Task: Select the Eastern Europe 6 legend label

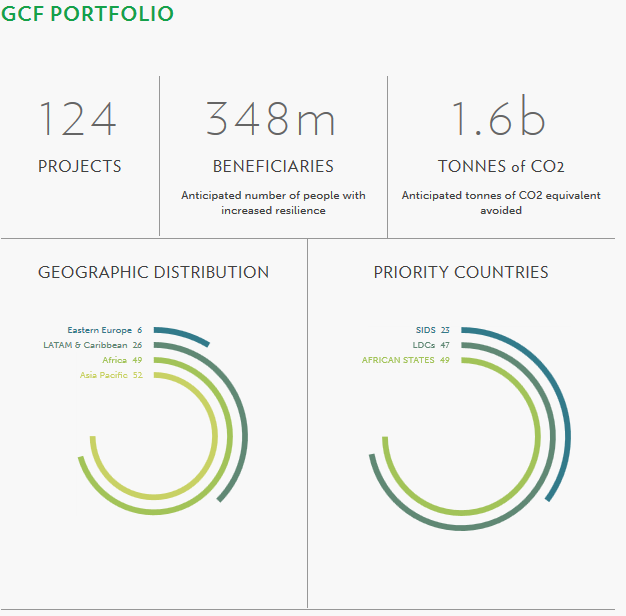Action: [105, 330]
